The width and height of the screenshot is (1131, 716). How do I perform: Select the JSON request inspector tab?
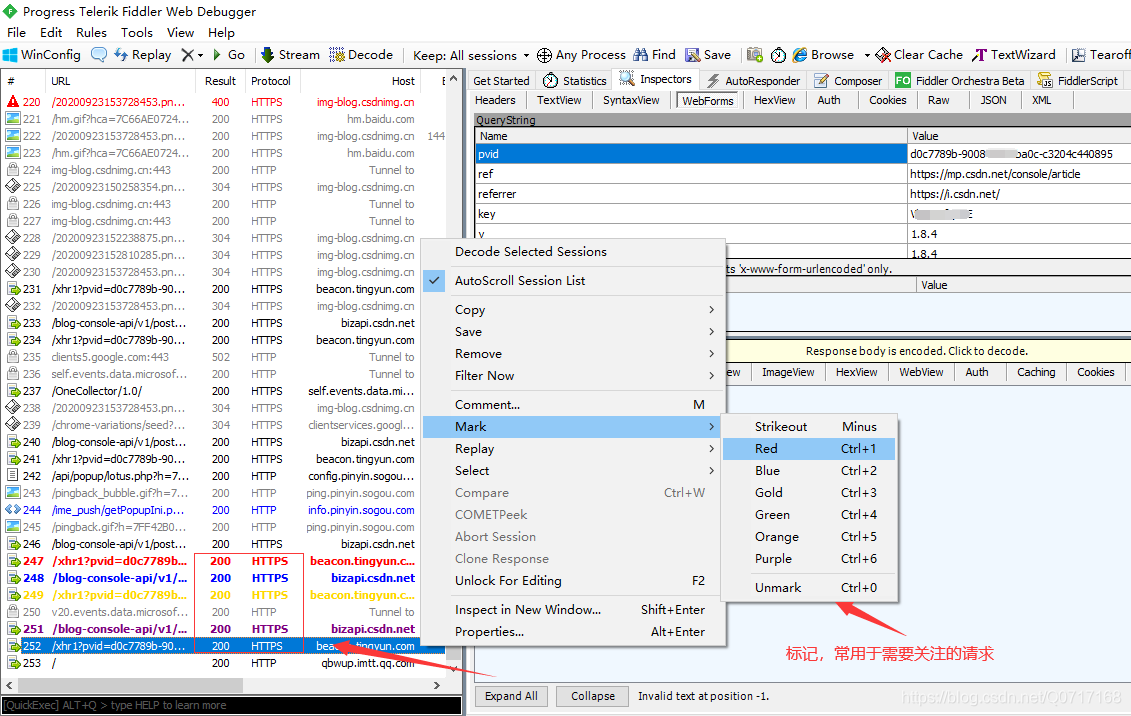(993, 100)
